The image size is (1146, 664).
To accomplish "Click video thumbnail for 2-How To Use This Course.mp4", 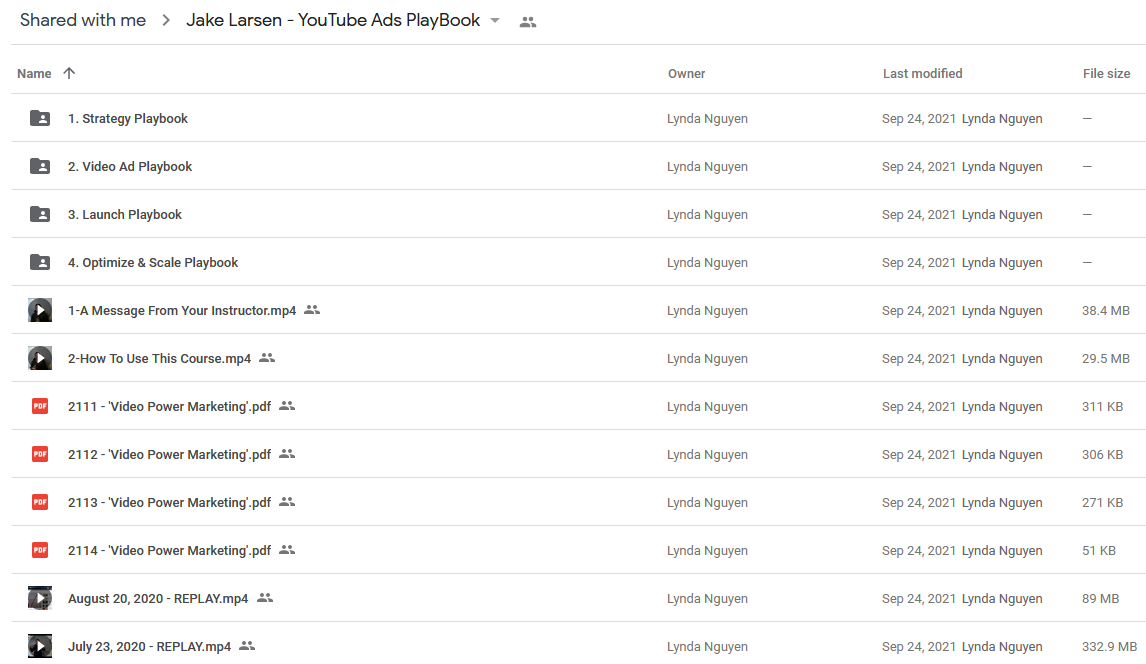I will coord(40,359).
